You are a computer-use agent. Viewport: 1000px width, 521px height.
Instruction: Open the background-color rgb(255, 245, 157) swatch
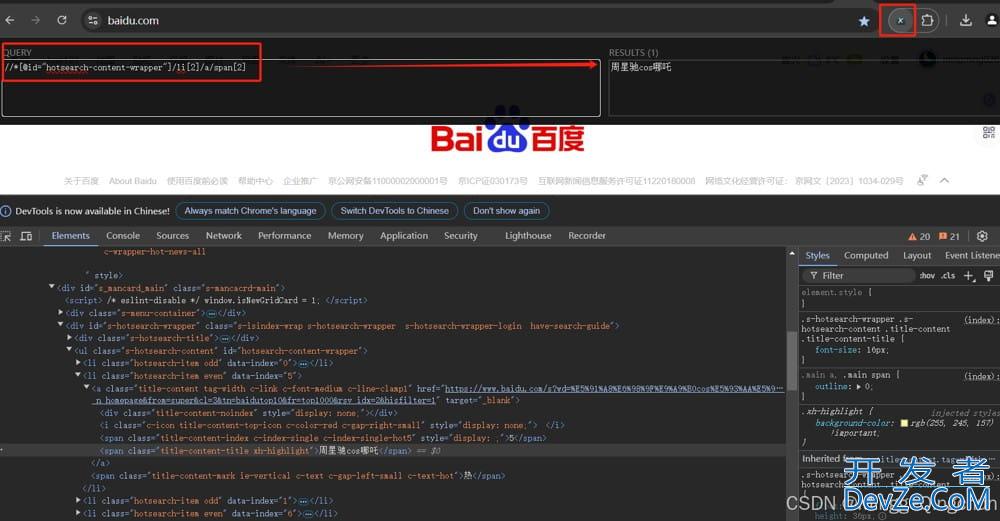click(x=904, y=423)
